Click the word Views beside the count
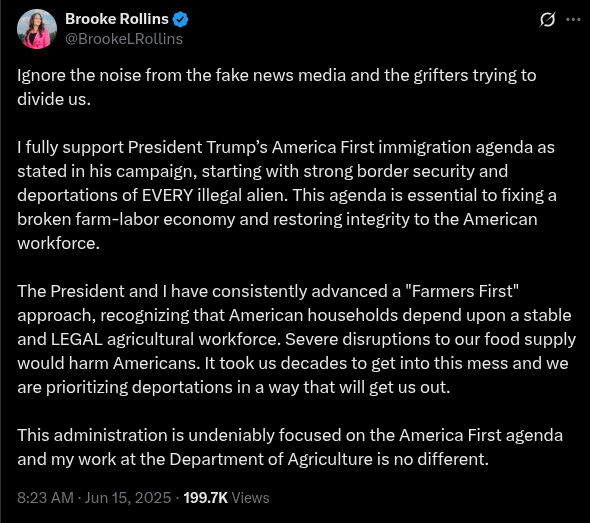Screen dimensions: 590x523 point(250,497)
